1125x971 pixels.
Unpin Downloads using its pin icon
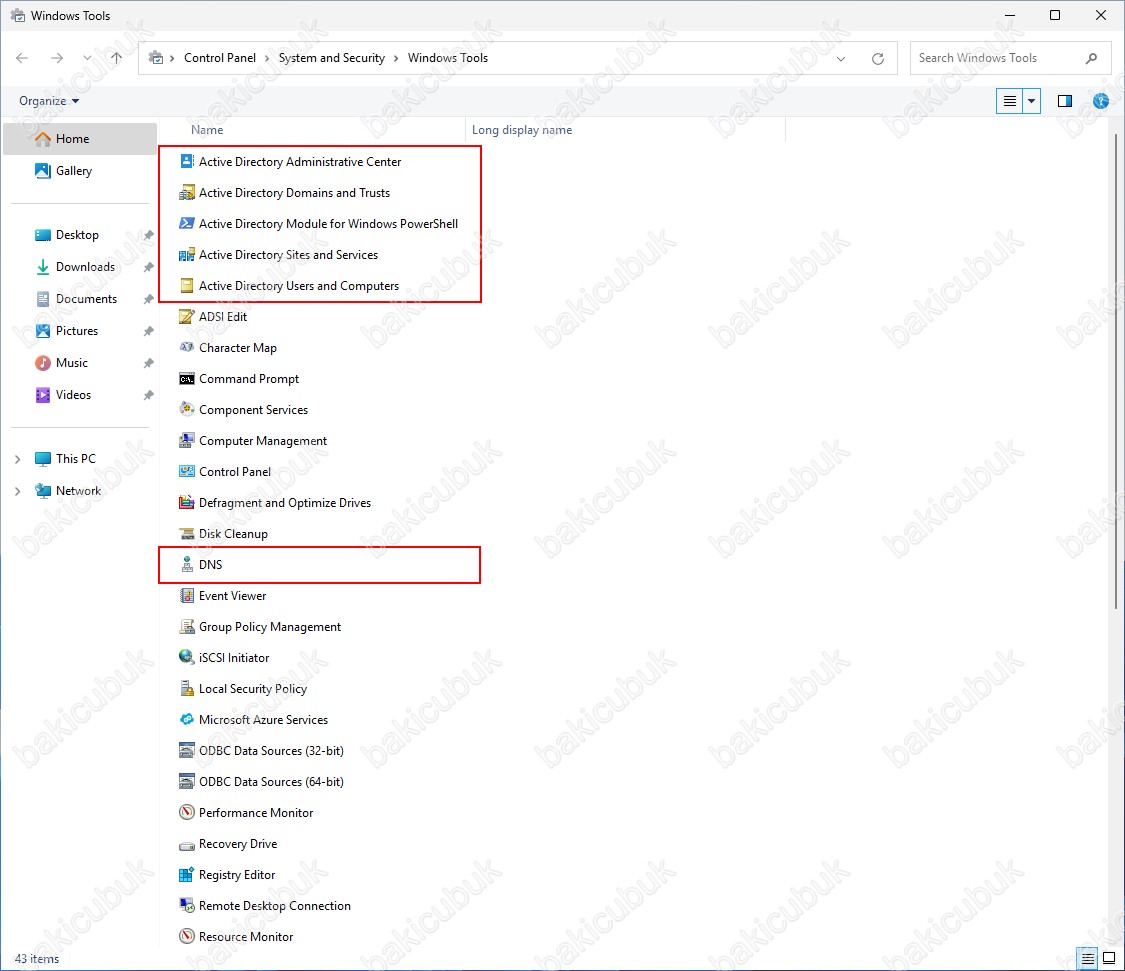point(149,267)
